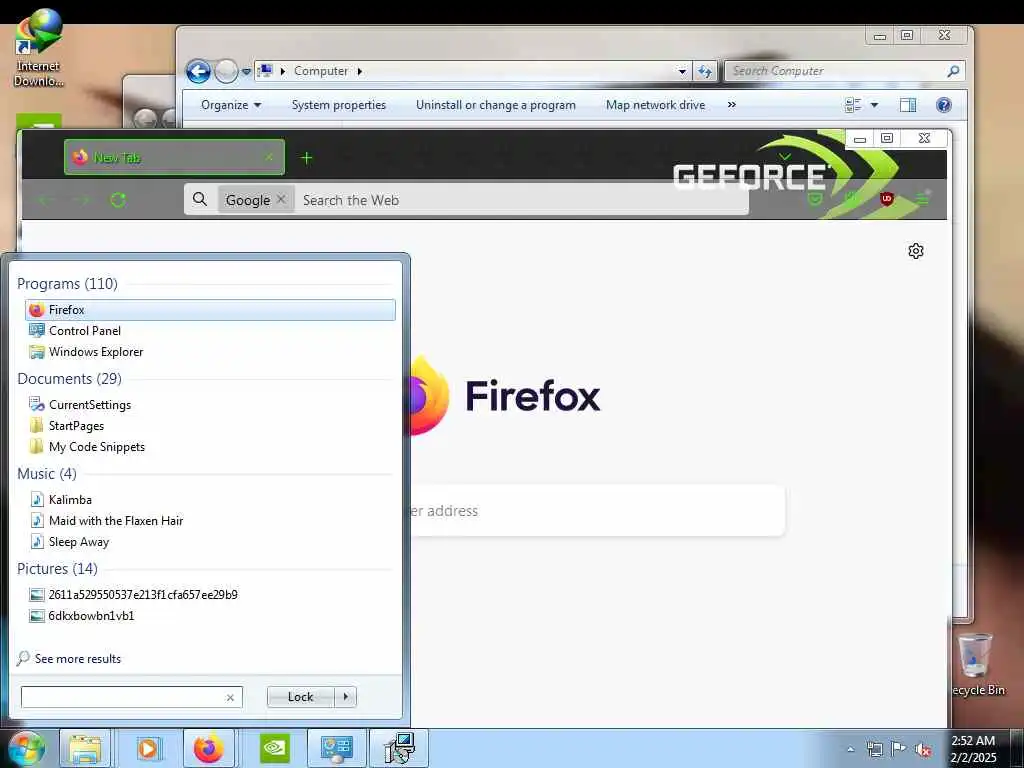Open Windows Media Player from taskbar

point(148,748)
